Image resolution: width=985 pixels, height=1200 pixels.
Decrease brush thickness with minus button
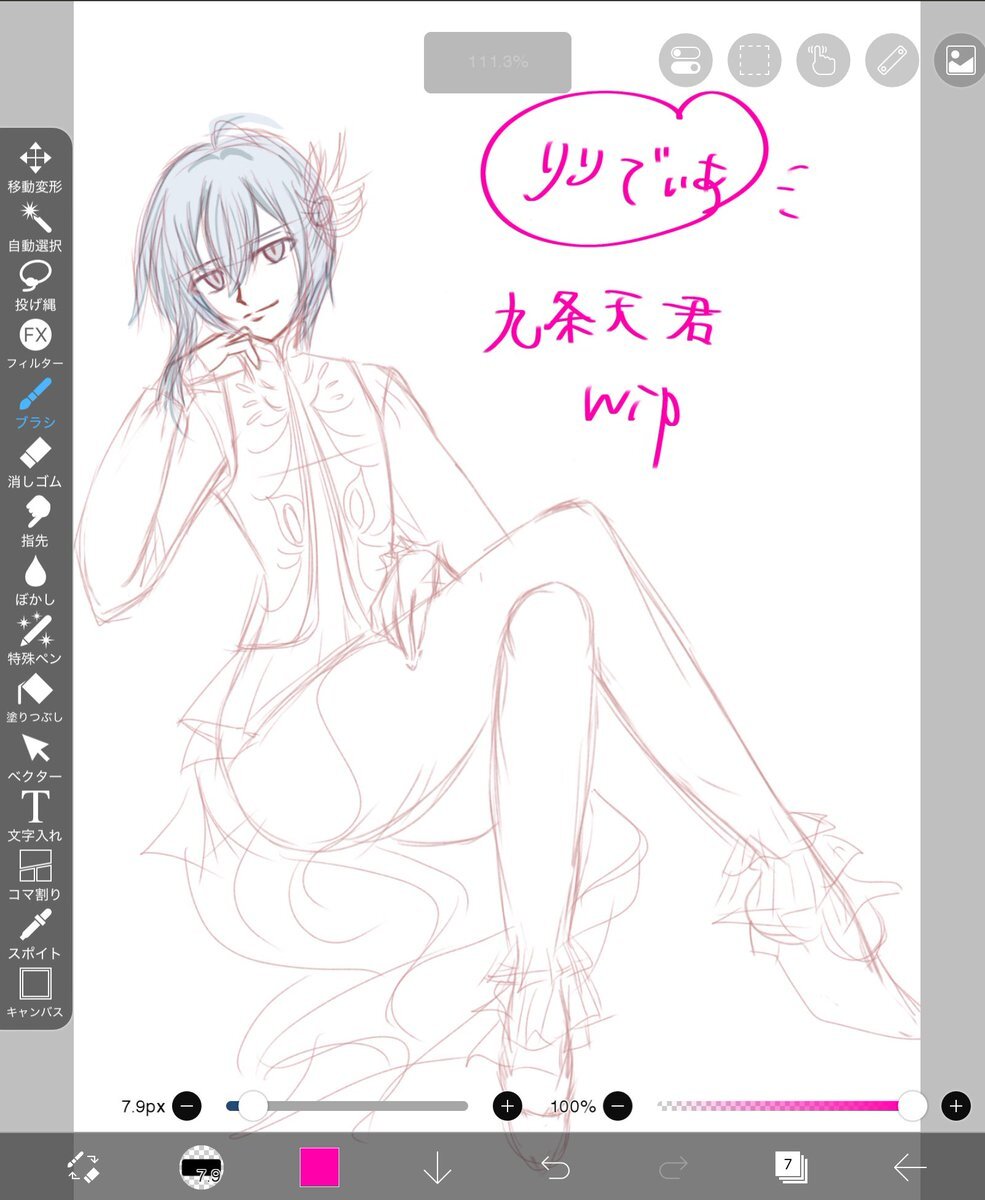pos(187,1106)
